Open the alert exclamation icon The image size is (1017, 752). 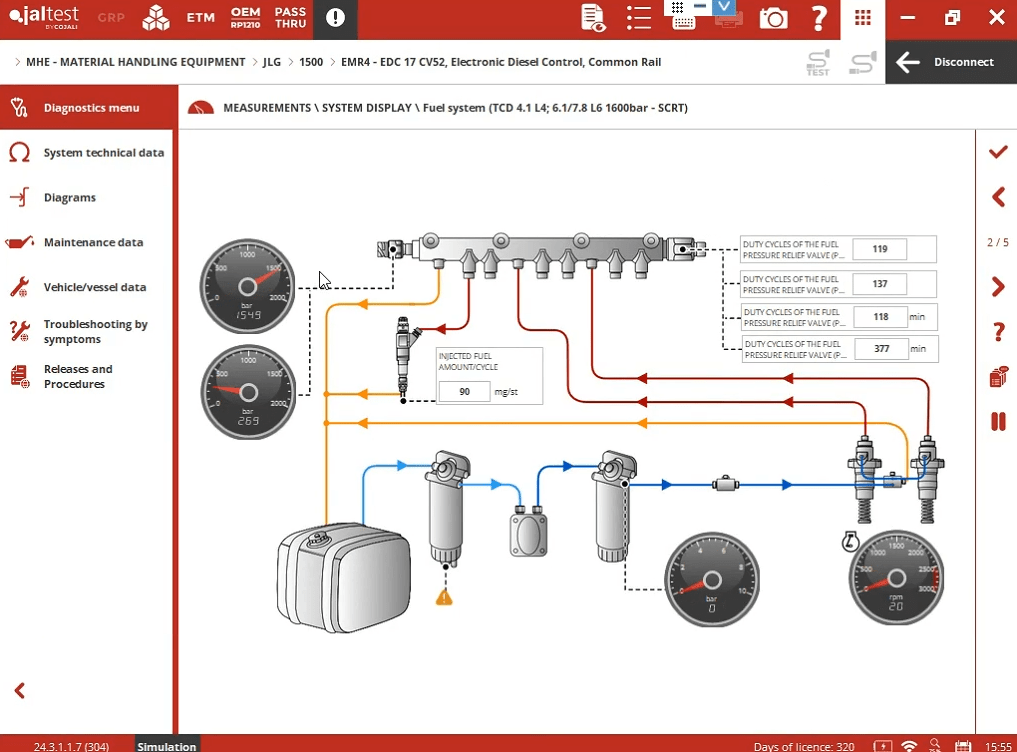coord(335,18)
